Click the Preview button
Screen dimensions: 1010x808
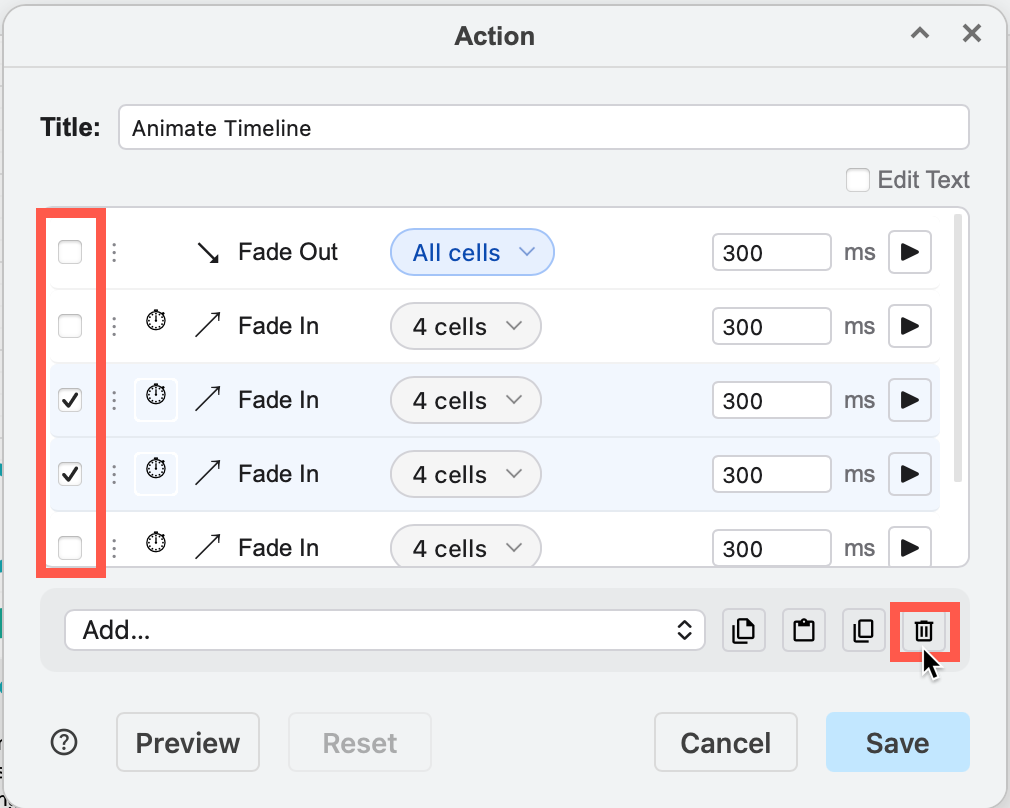click(188, 742)
